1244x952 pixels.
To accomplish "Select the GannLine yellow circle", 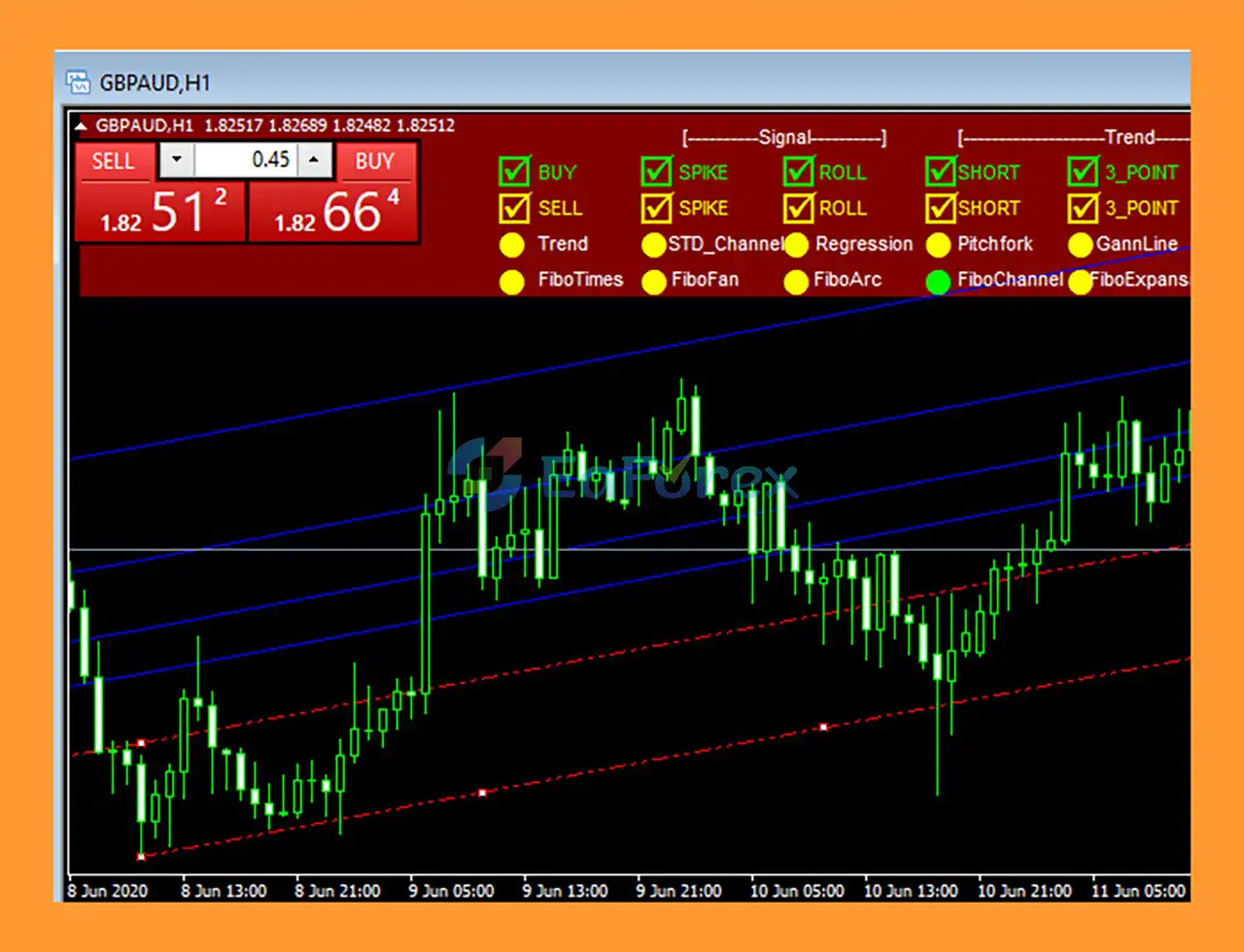I will 1080,245.
